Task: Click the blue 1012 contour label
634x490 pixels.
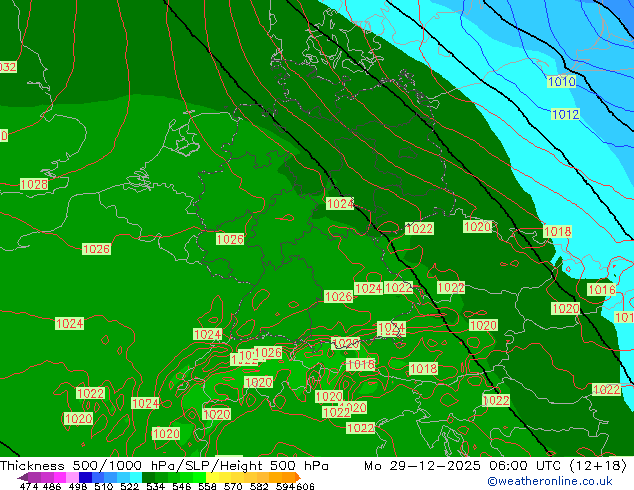Action: (566, 114)
